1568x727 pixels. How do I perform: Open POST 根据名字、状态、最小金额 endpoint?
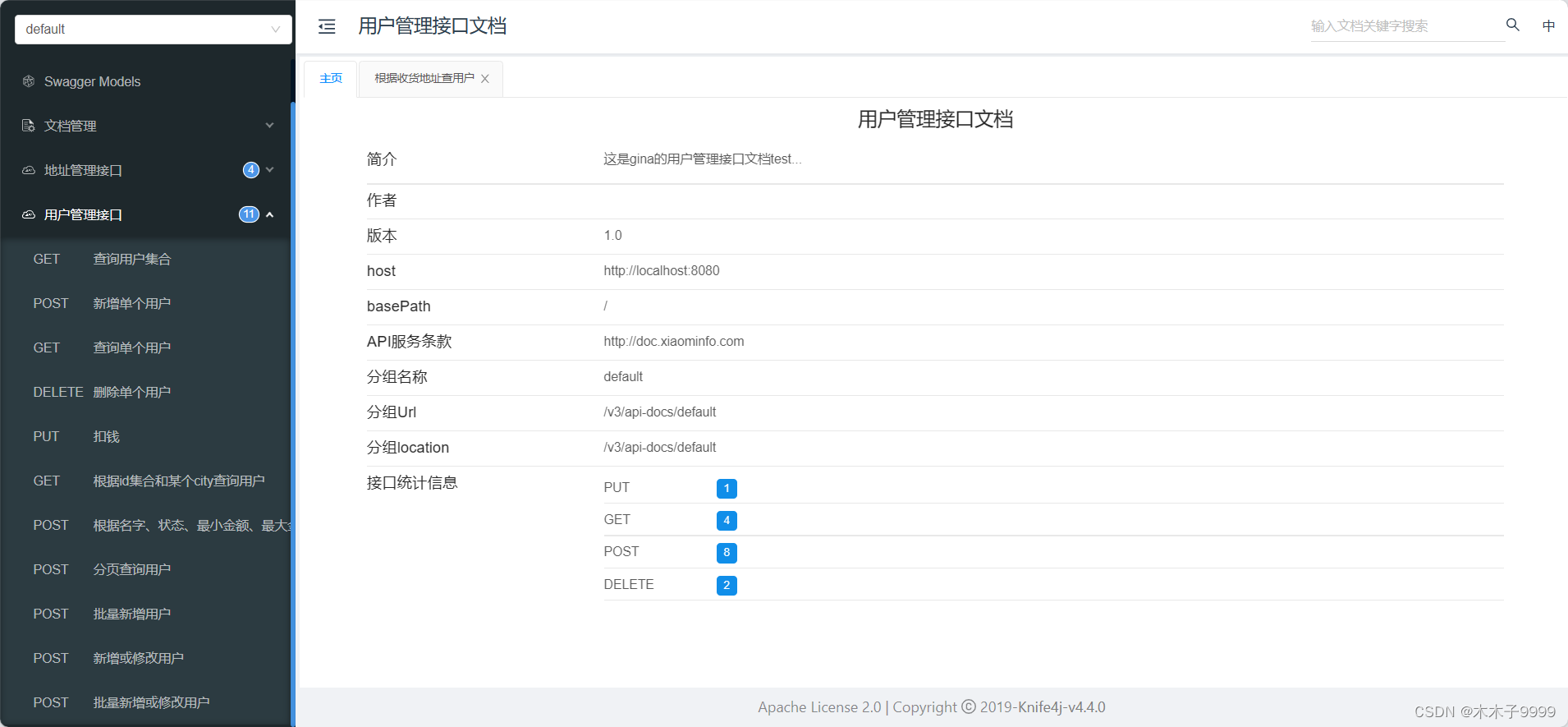pyautogui.click(x=146, y=525)
